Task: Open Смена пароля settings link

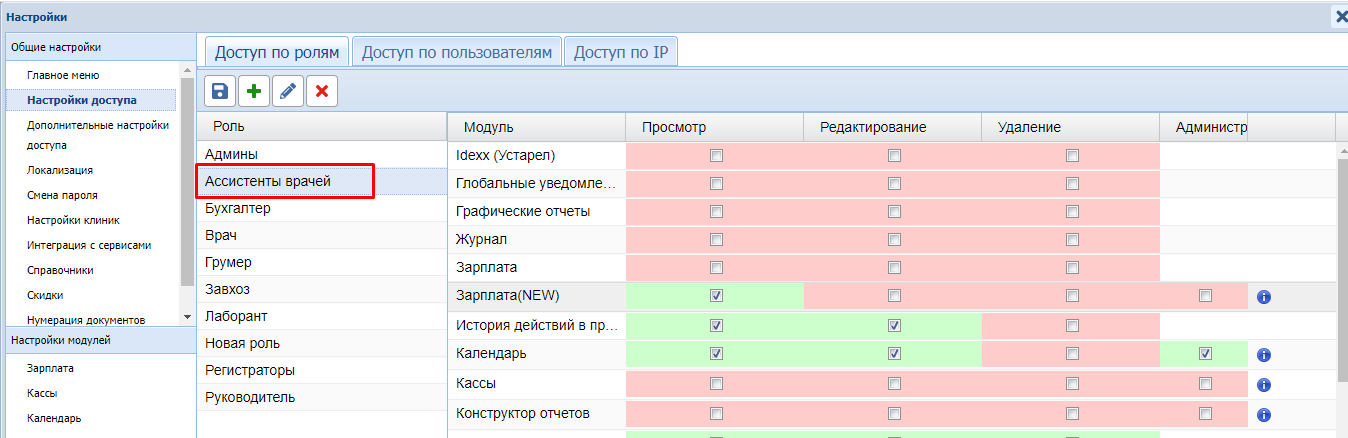Action: tap(62, 195)
